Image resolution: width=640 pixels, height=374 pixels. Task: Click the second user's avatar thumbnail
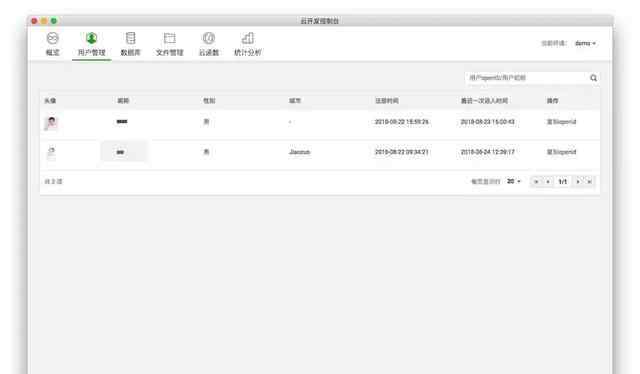point(51,152)
